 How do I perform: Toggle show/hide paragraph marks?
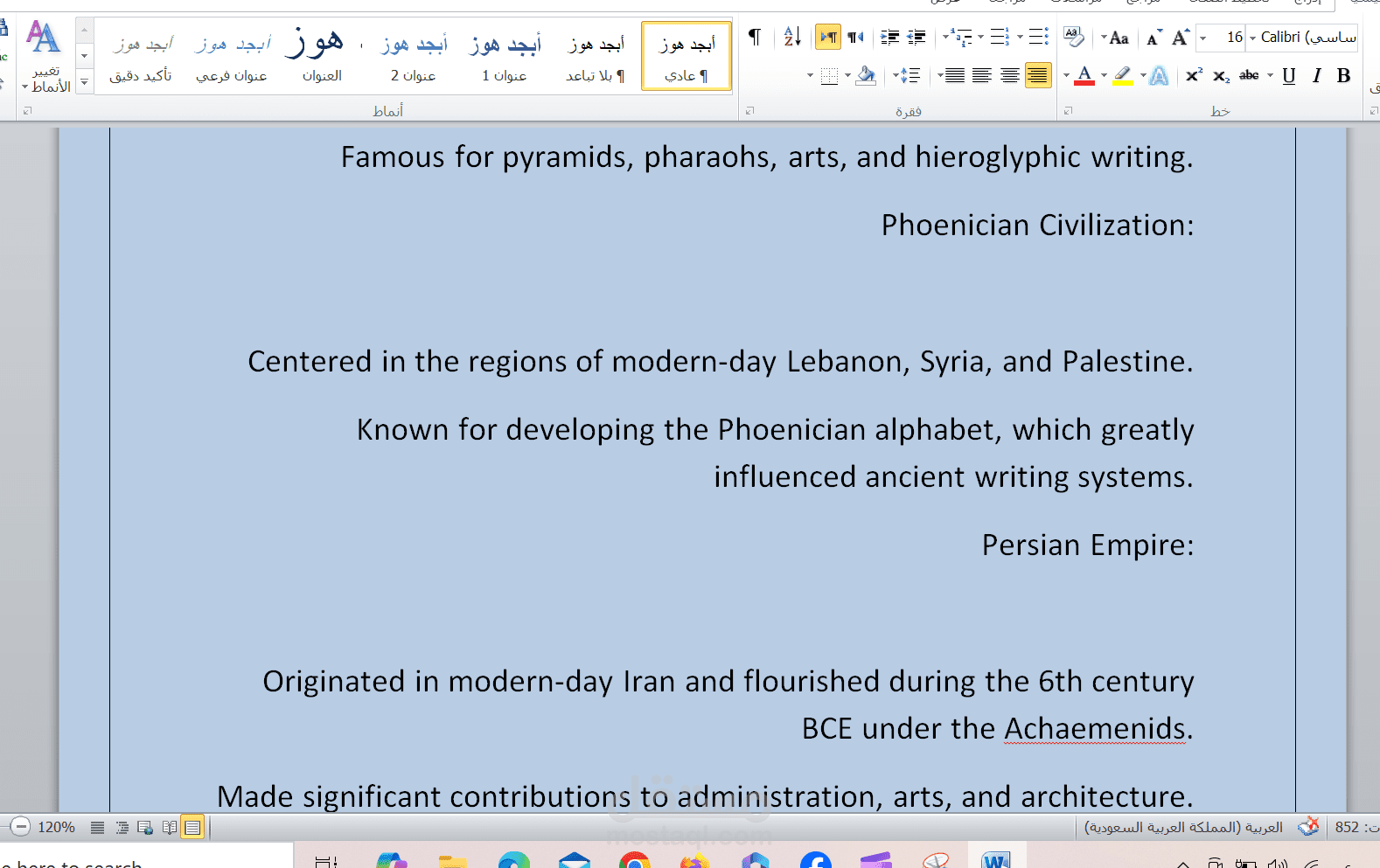pyautogui.click(x=755, y=37)
